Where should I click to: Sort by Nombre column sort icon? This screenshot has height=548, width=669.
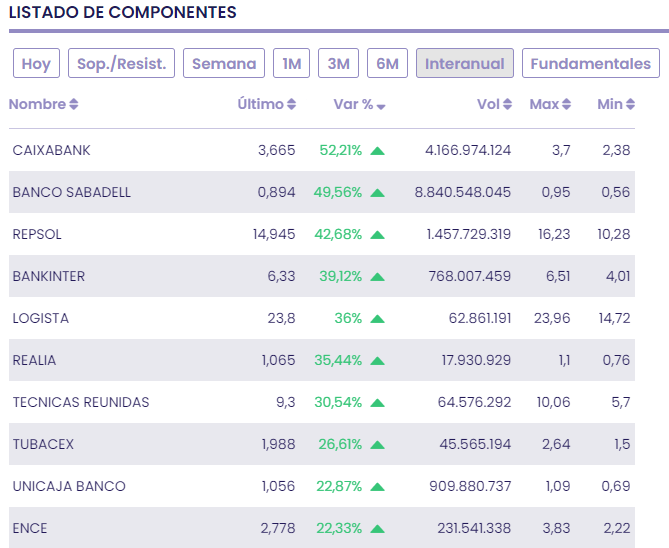[74, 104]
